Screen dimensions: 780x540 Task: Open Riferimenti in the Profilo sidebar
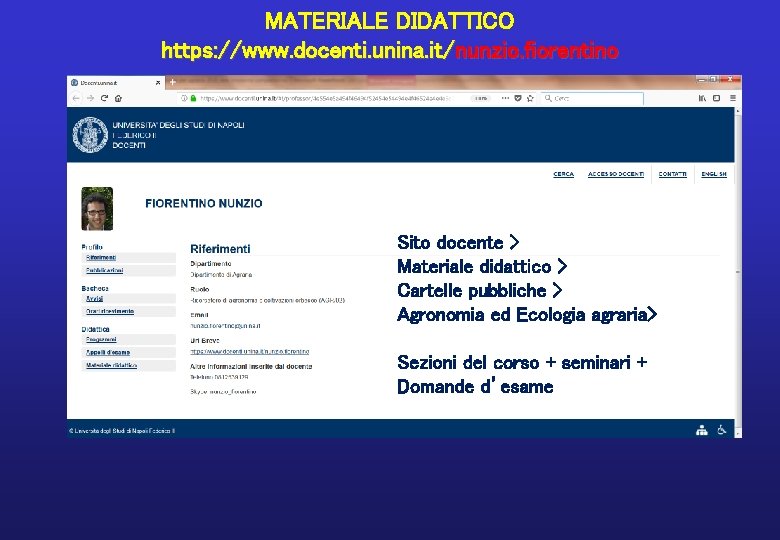click(101, 258)
